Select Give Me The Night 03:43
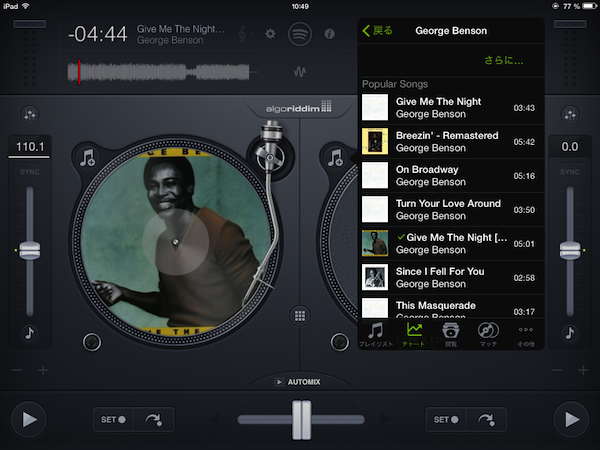This screenshot has height=450, width=600. [452, 108]
